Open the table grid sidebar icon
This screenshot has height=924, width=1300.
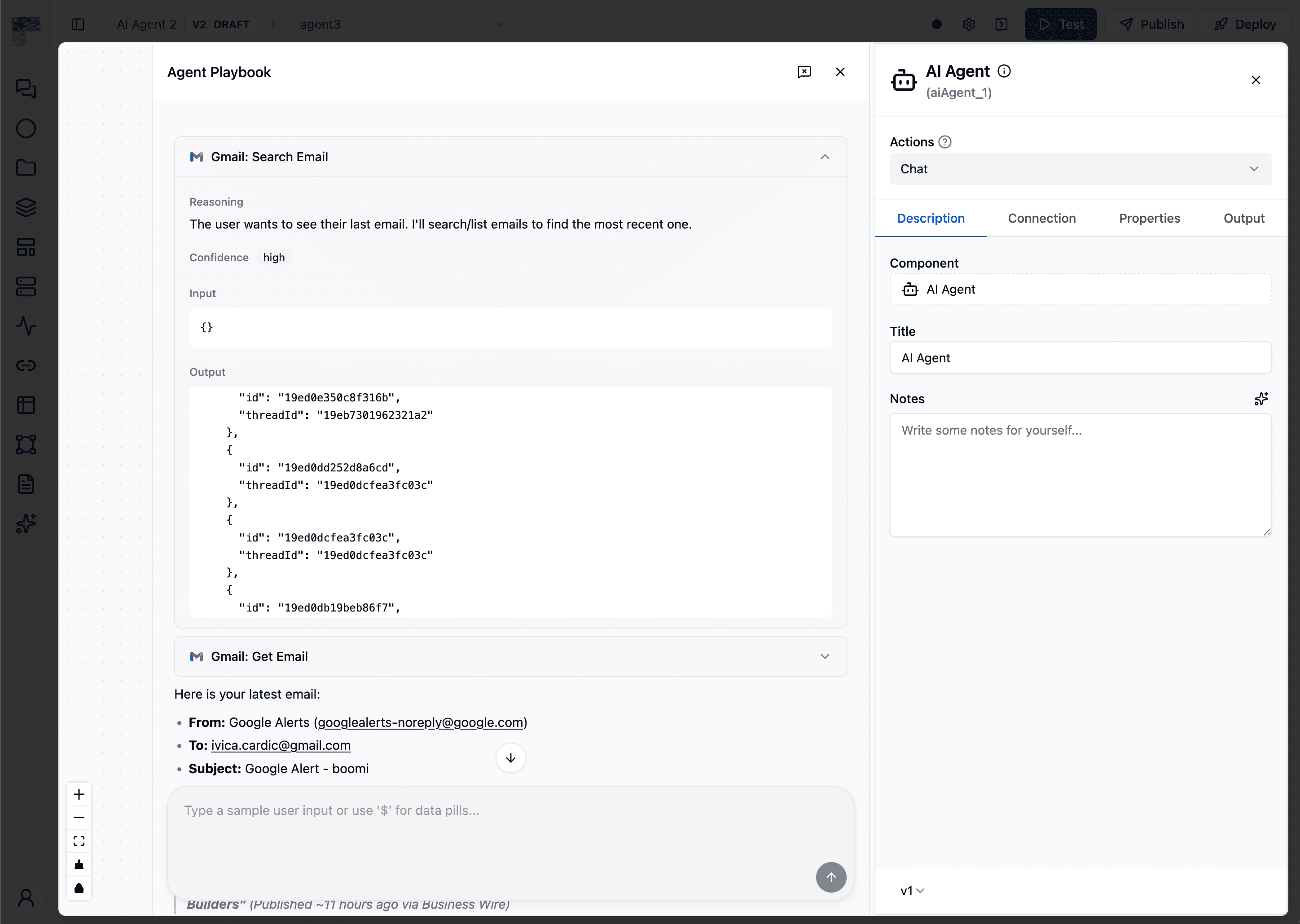tap(26, 405)
